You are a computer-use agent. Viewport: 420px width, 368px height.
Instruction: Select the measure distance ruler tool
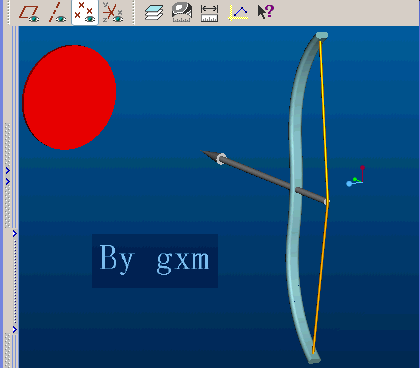pyautogui.click(x=210, y=13)
